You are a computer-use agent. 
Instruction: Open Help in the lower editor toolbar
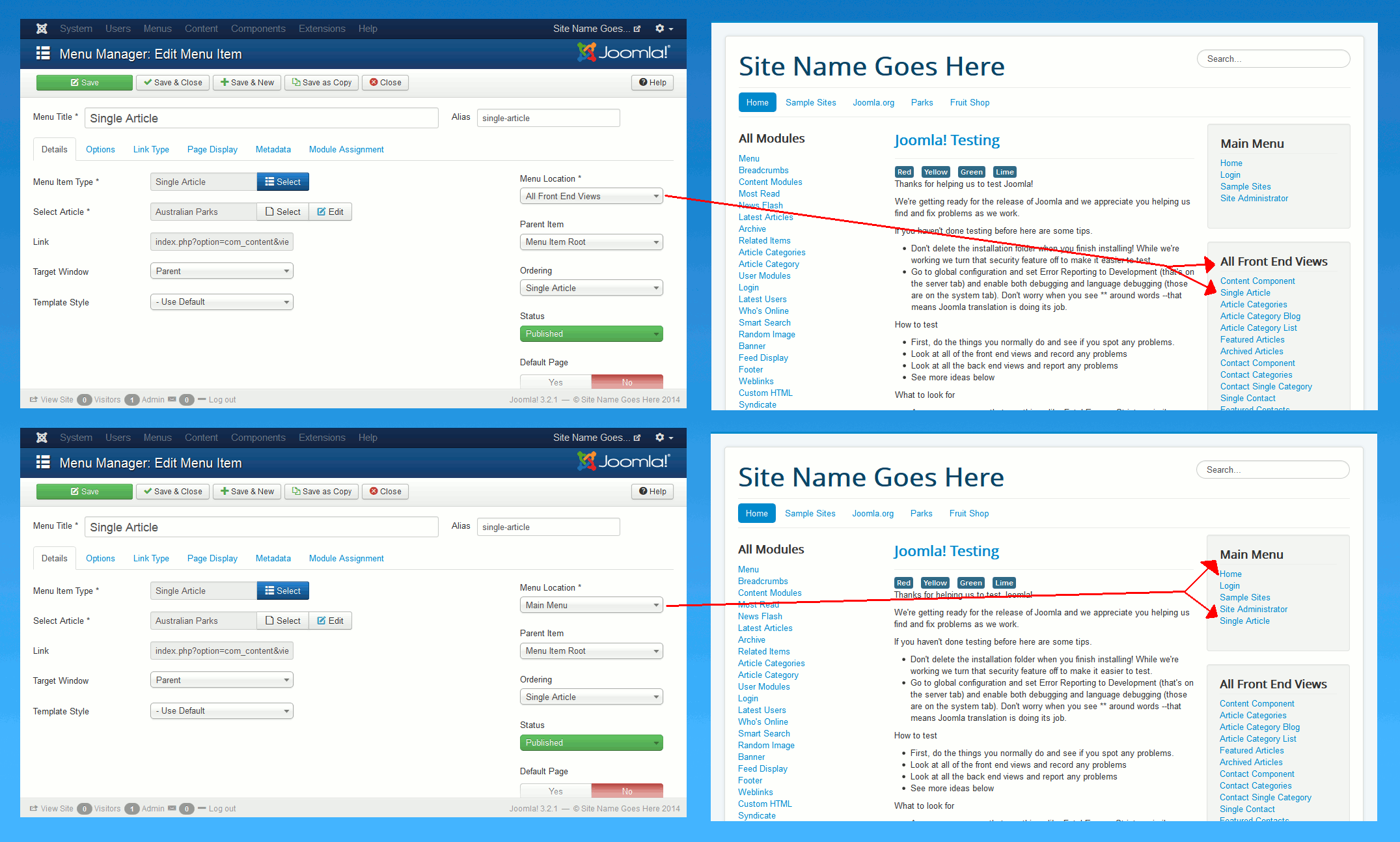(x=652, y=492)
